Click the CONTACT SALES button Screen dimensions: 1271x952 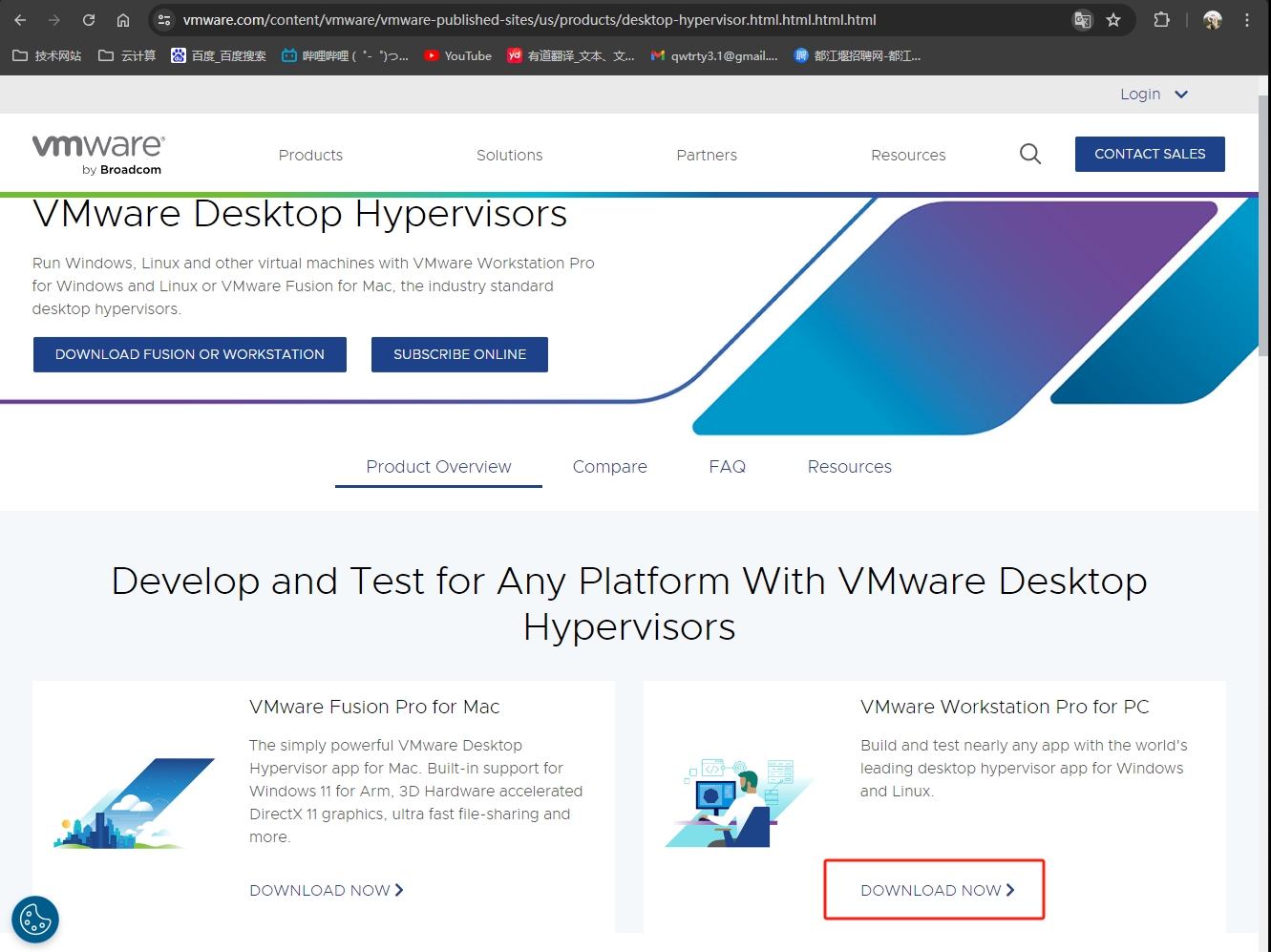[x=1150, y=154]
